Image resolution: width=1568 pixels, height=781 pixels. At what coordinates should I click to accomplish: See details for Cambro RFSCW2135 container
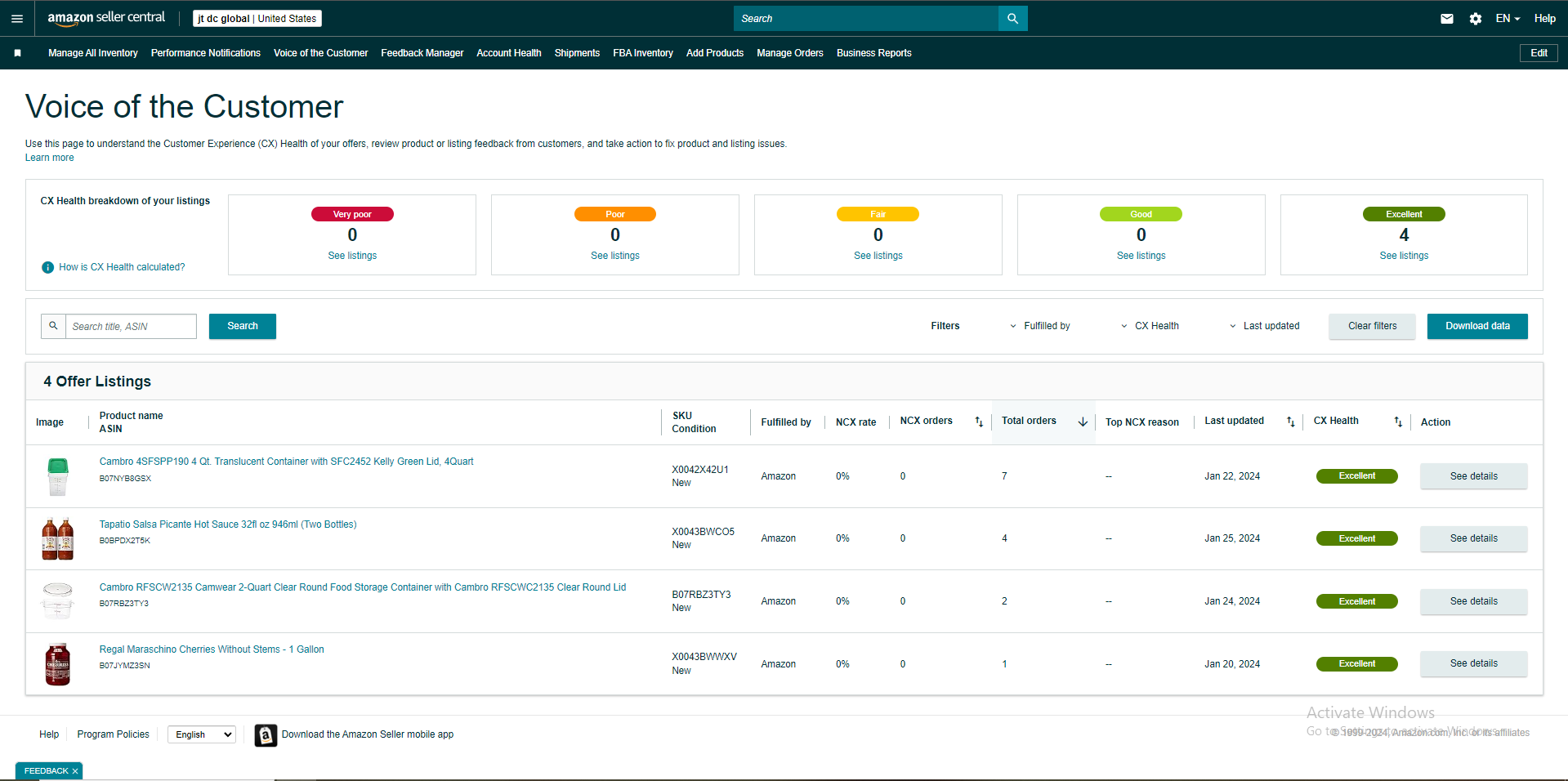click(1473, 601)
